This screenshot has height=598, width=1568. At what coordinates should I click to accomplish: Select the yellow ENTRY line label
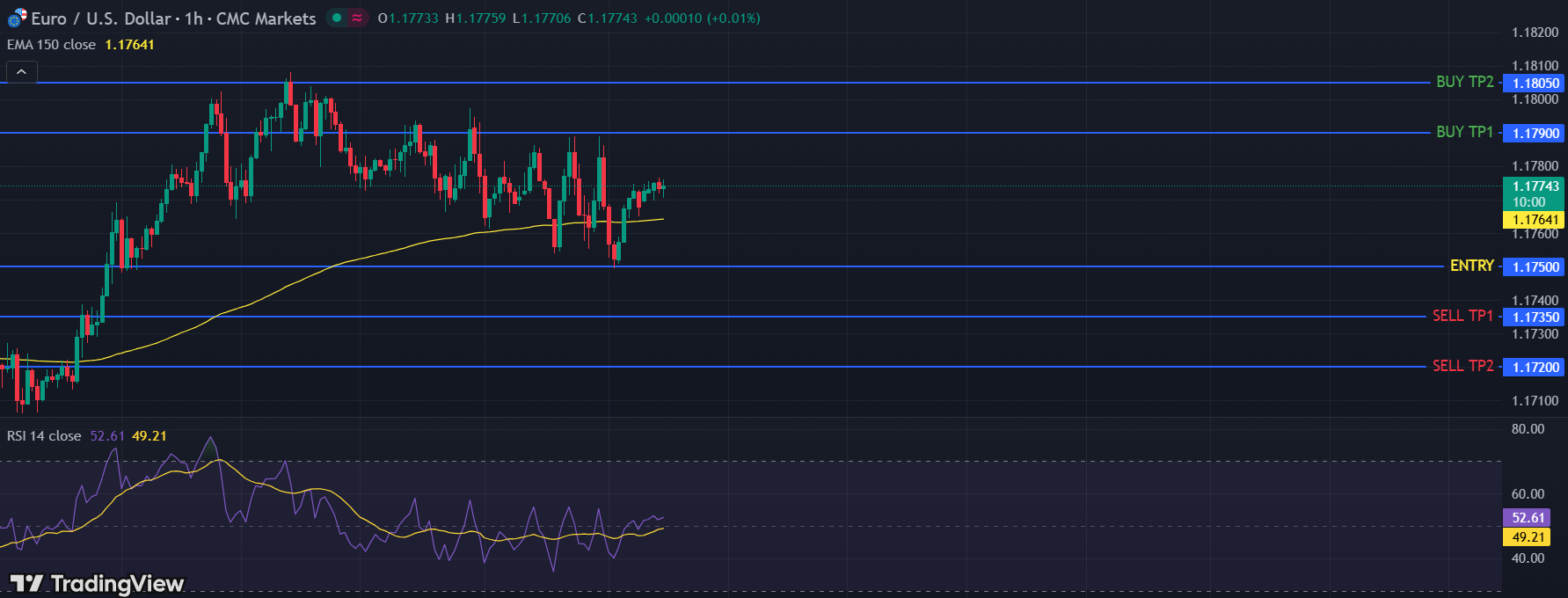1471,266
